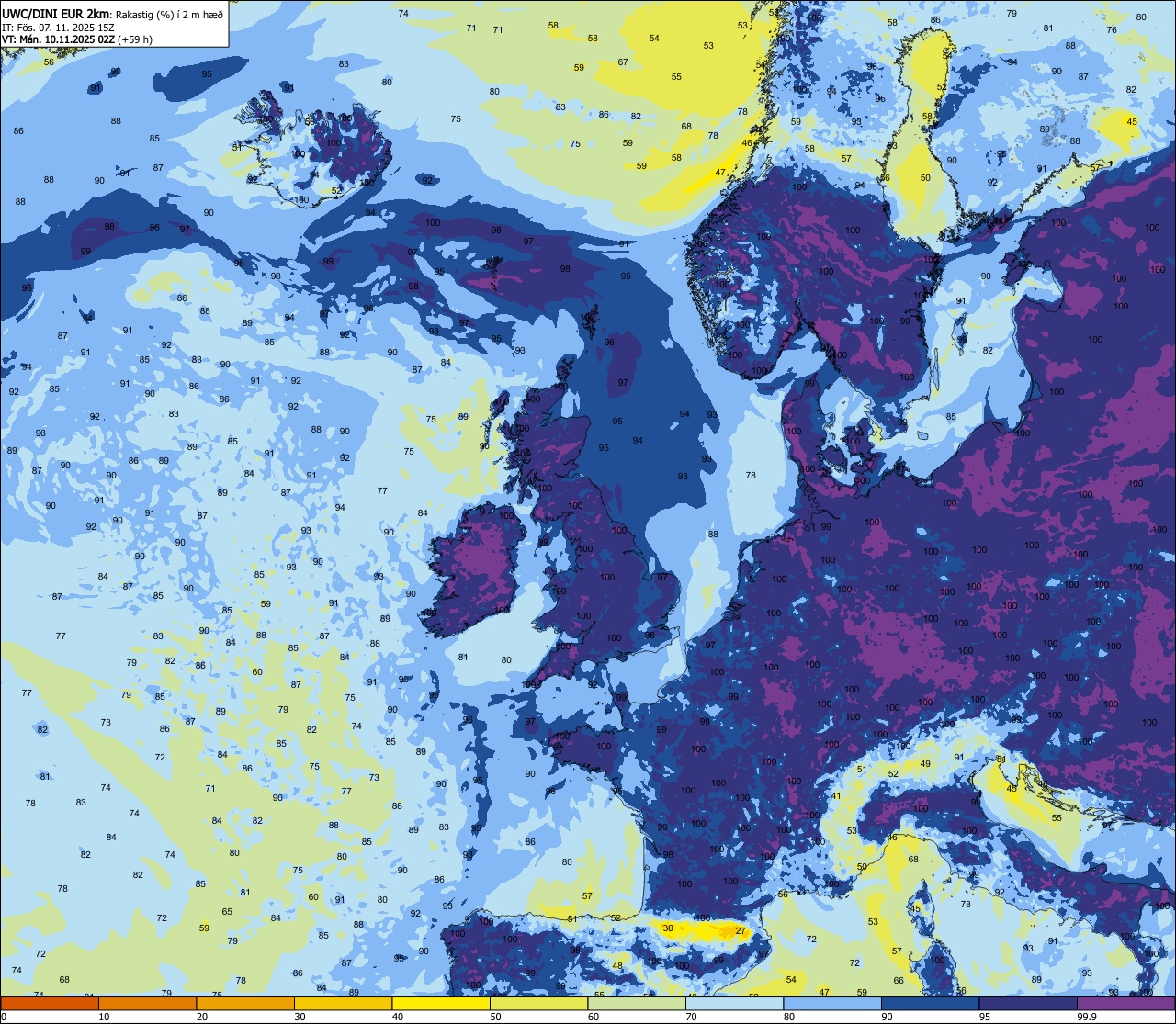Select the 60–70 light green legend segment

coord(637,1003)
